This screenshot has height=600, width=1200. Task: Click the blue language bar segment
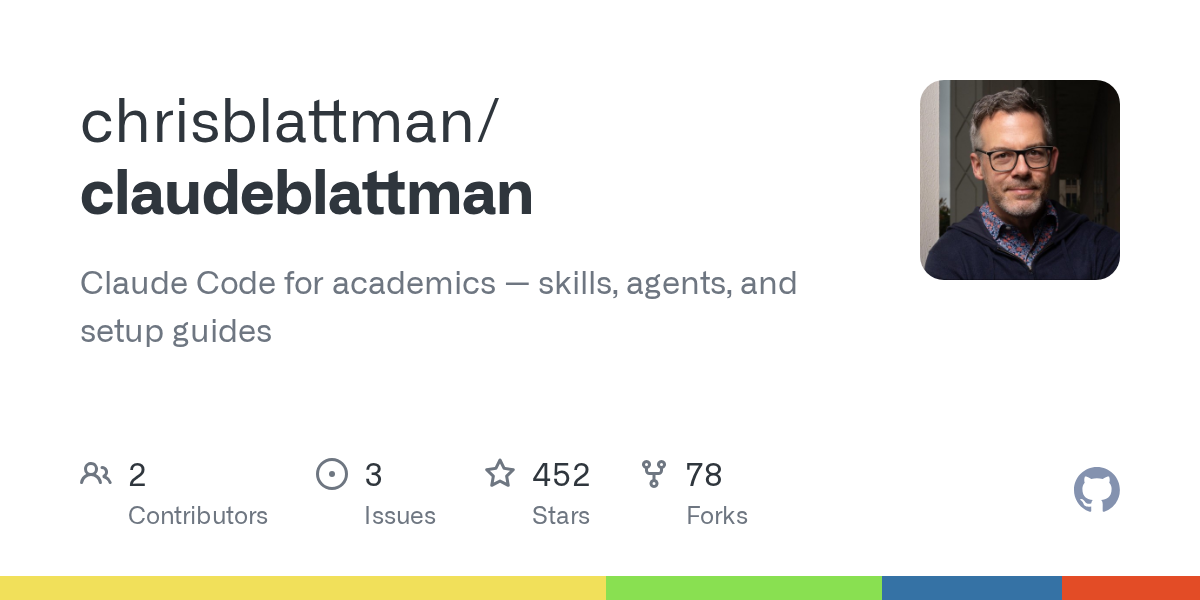click(972, 588)
